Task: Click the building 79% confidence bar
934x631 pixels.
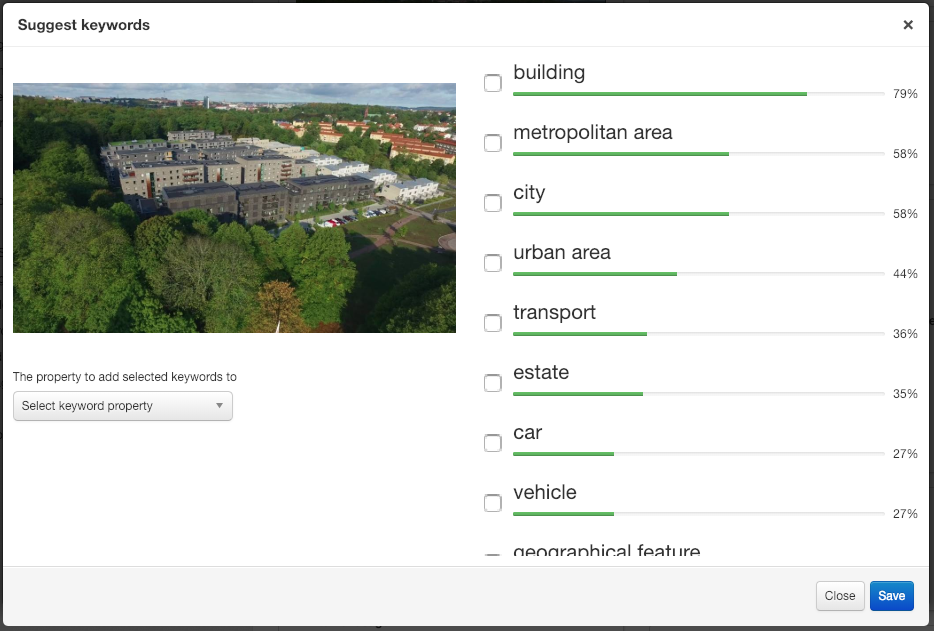Action: tap(698, 94)
